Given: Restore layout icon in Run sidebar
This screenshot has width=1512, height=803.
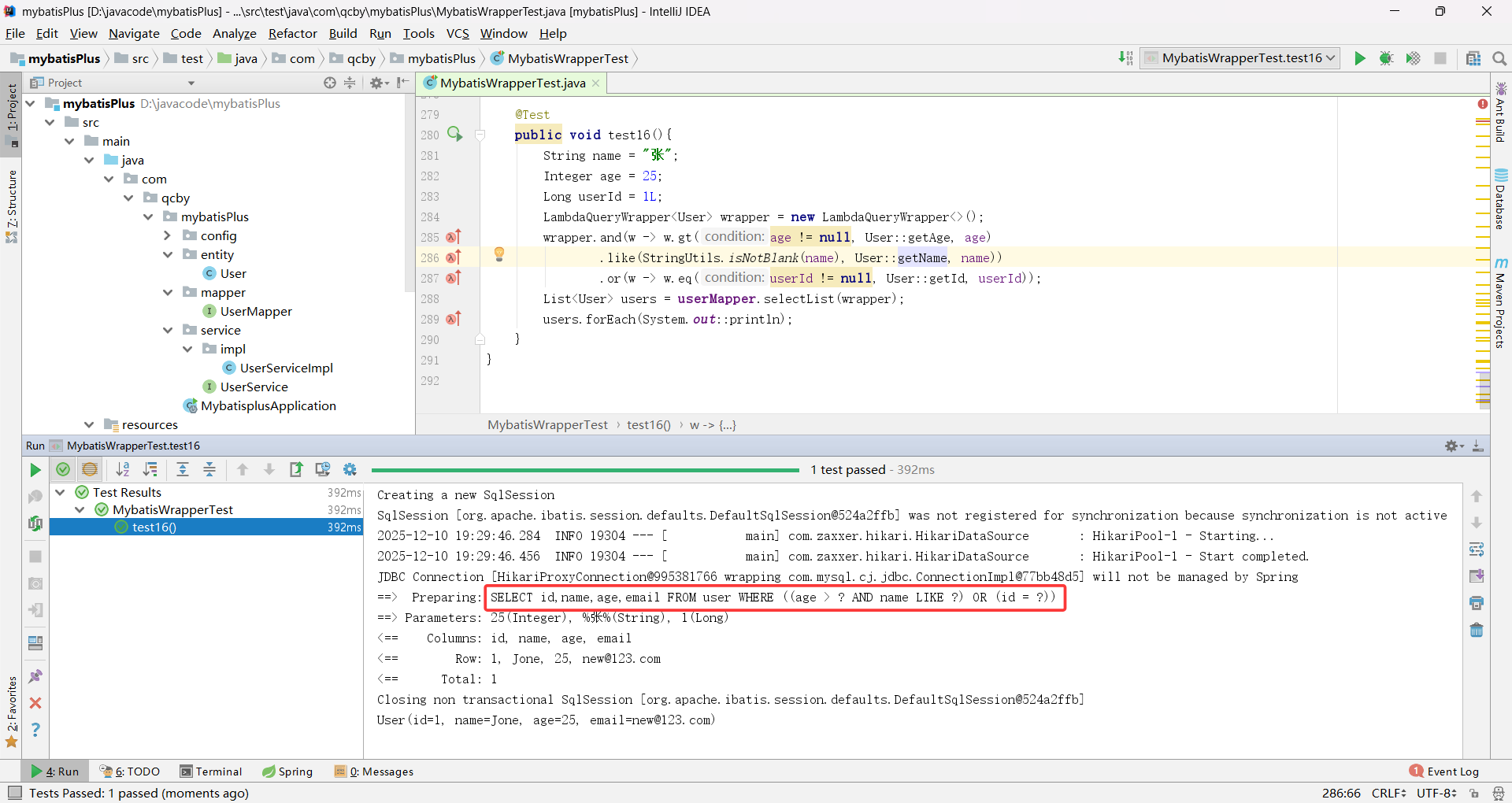Looking at the screenshot, I should (35, 643).
